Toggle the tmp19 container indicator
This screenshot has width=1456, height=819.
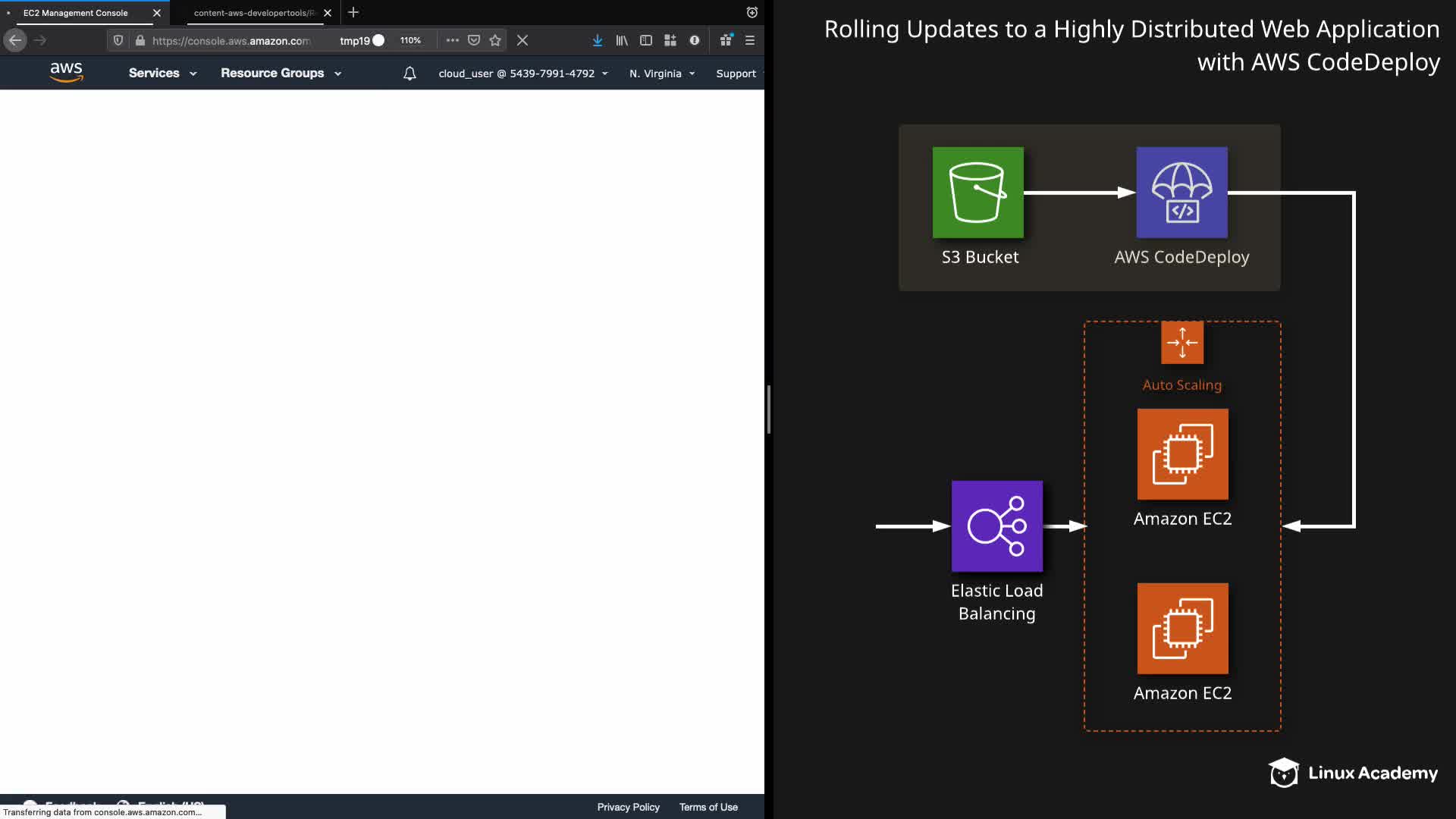362,40
